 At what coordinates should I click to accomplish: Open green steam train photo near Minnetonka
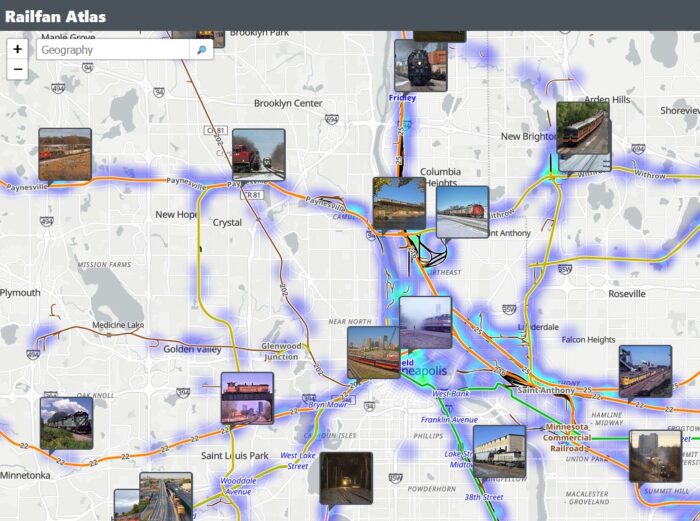(x=66, y=423)
